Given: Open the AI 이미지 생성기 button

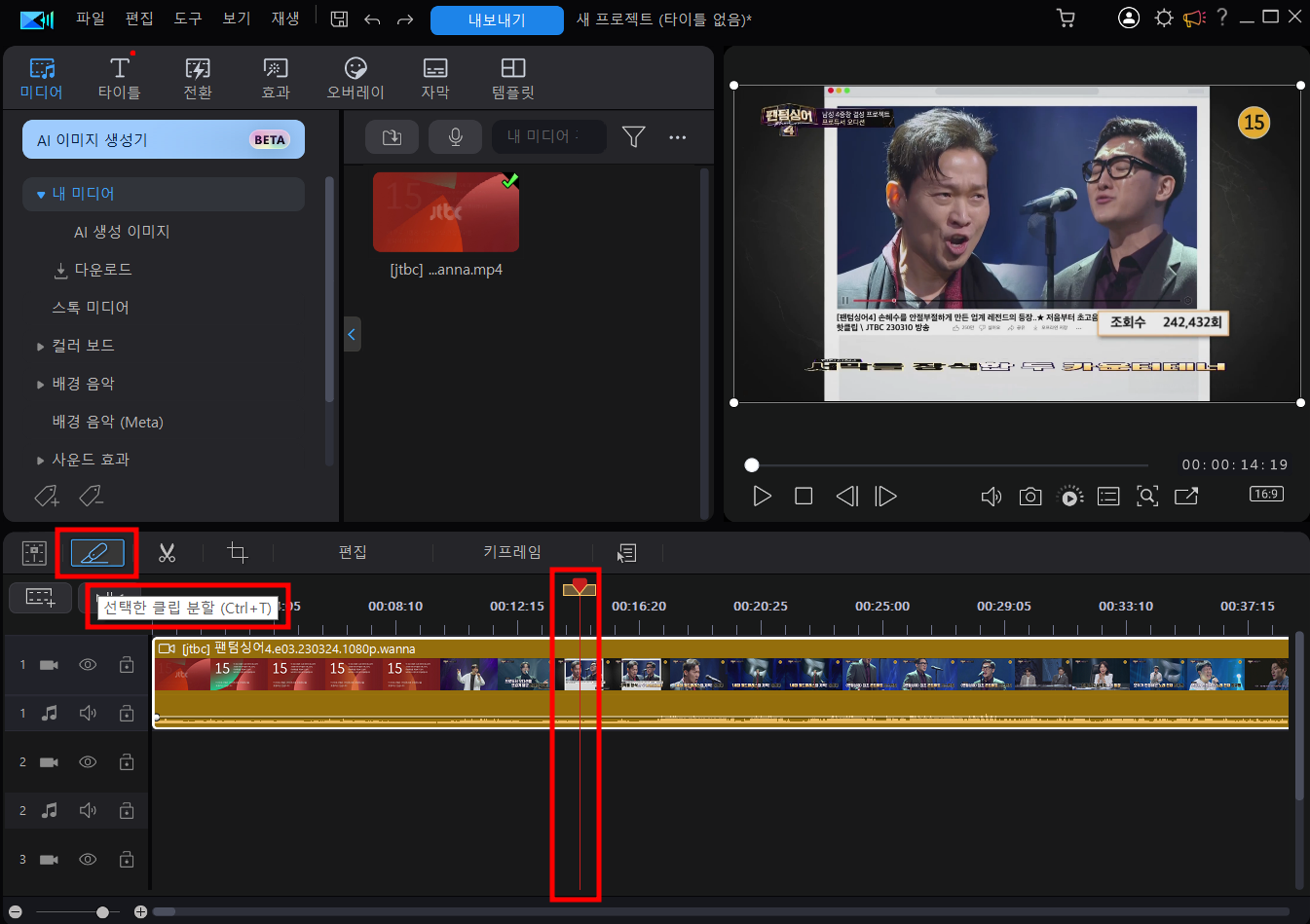Looking at the screenshot, I should [x=164, y=139].
